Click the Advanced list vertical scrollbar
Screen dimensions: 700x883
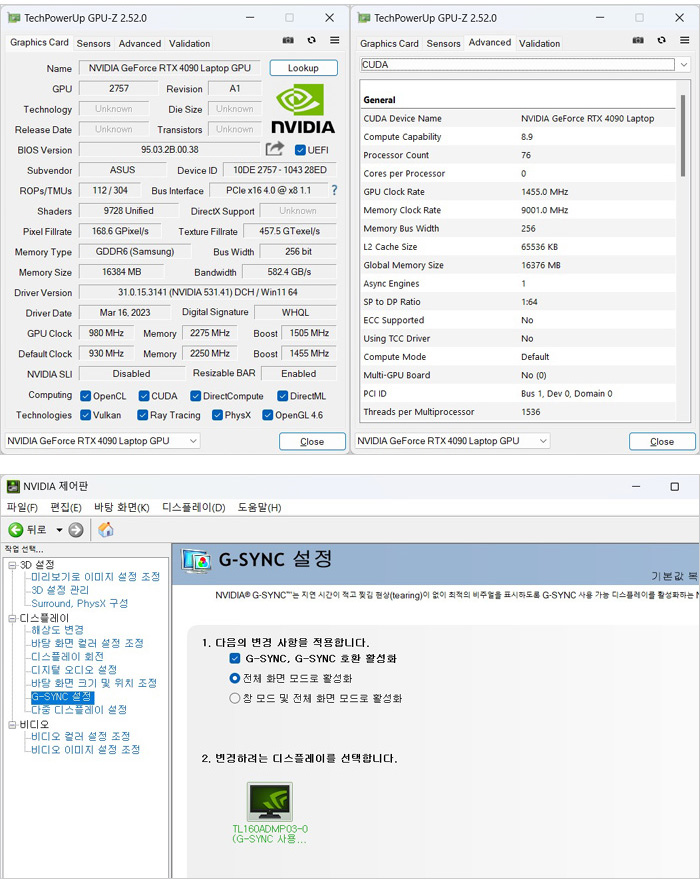(x=684, y=140)
